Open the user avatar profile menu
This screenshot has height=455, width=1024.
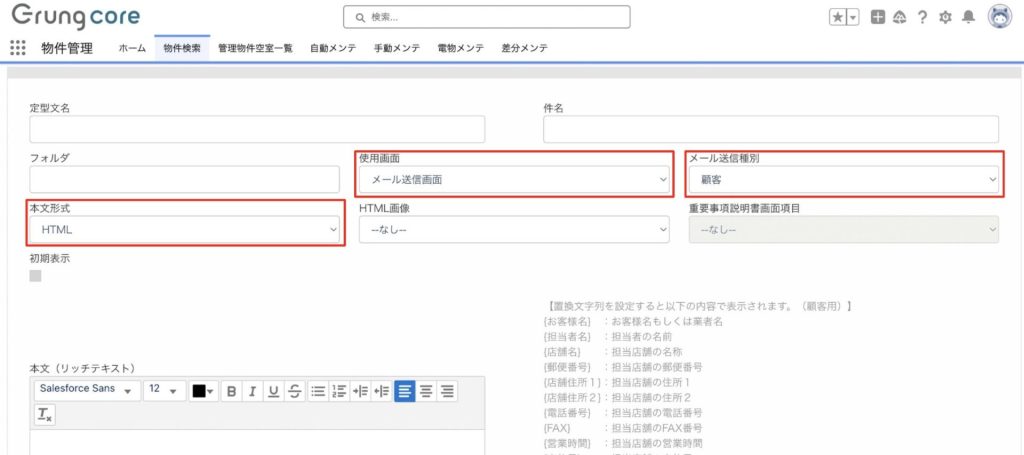pyautogui.click(x=998, y=17)
